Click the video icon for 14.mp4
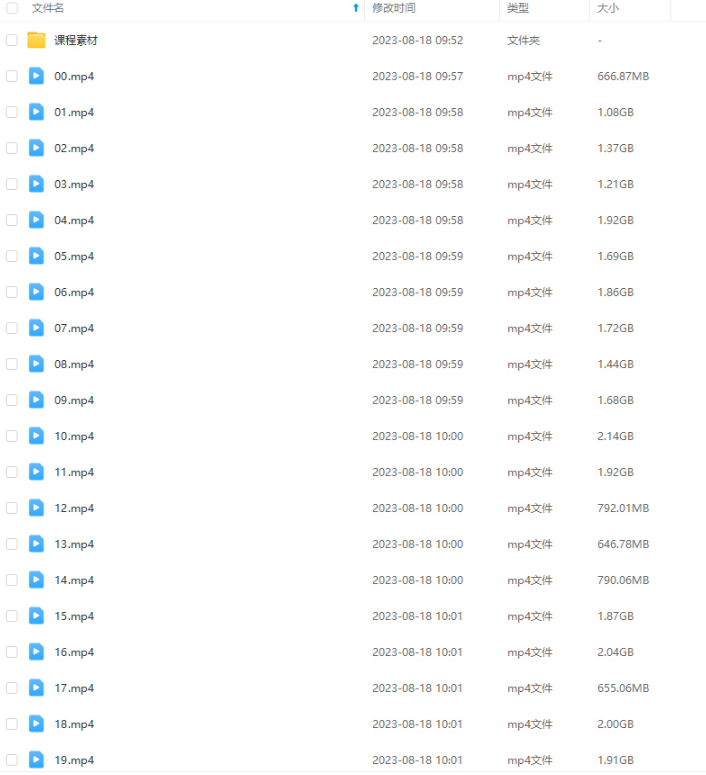 [36, 580]
